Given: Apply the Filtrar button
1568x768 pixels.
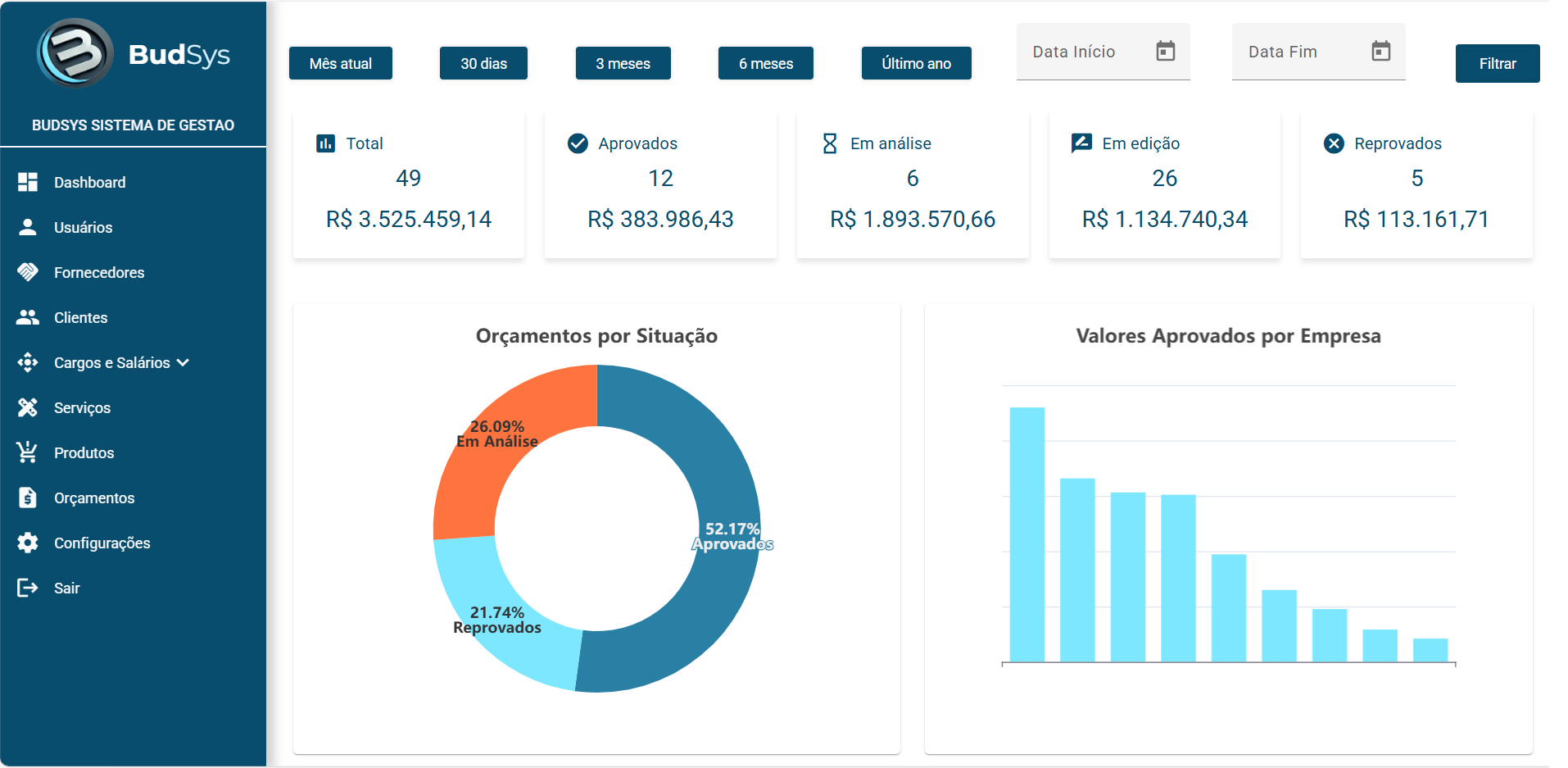Looking at the screenshot, I should pos(1498,63).
